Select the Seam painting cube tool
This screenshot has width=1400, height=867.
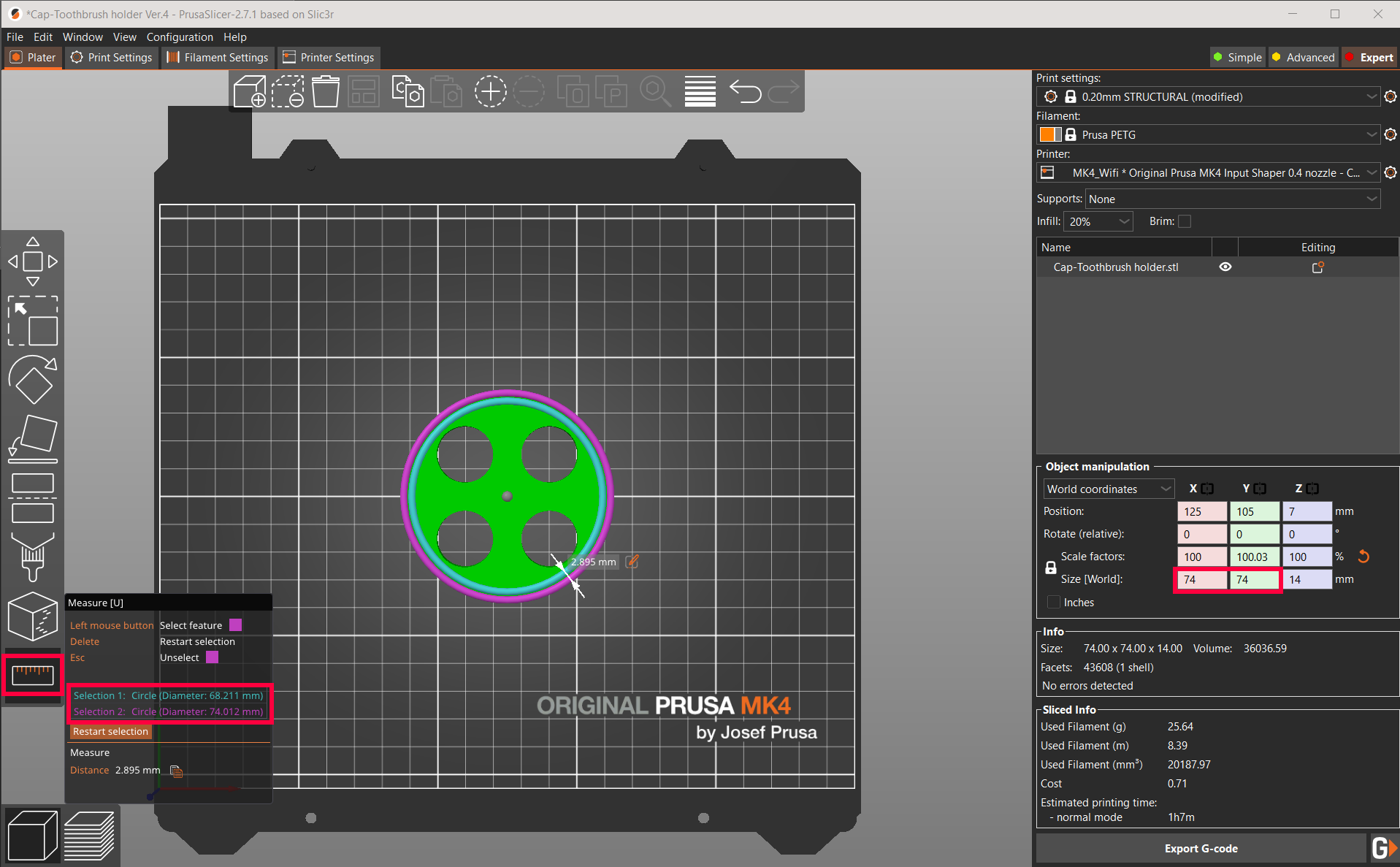(33, 616)
